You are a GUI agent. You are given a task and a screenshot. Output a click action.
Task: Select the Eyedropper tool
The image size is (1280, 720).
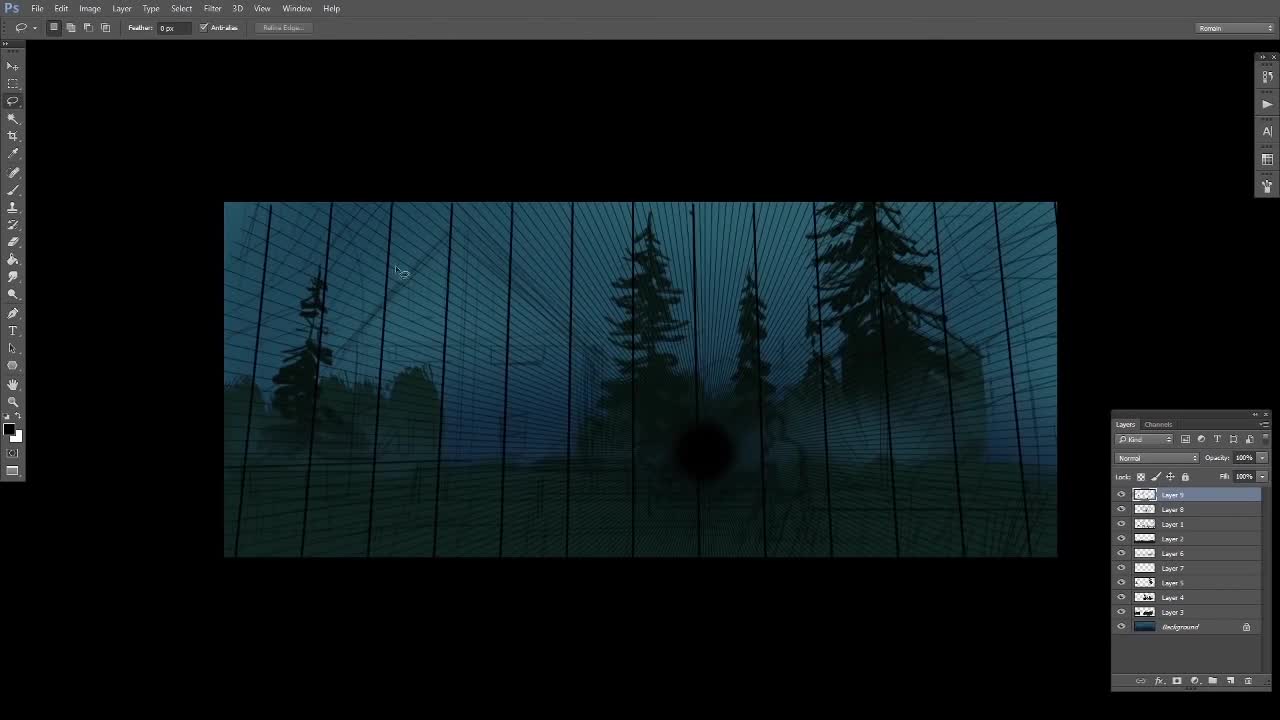pos(13,154)
